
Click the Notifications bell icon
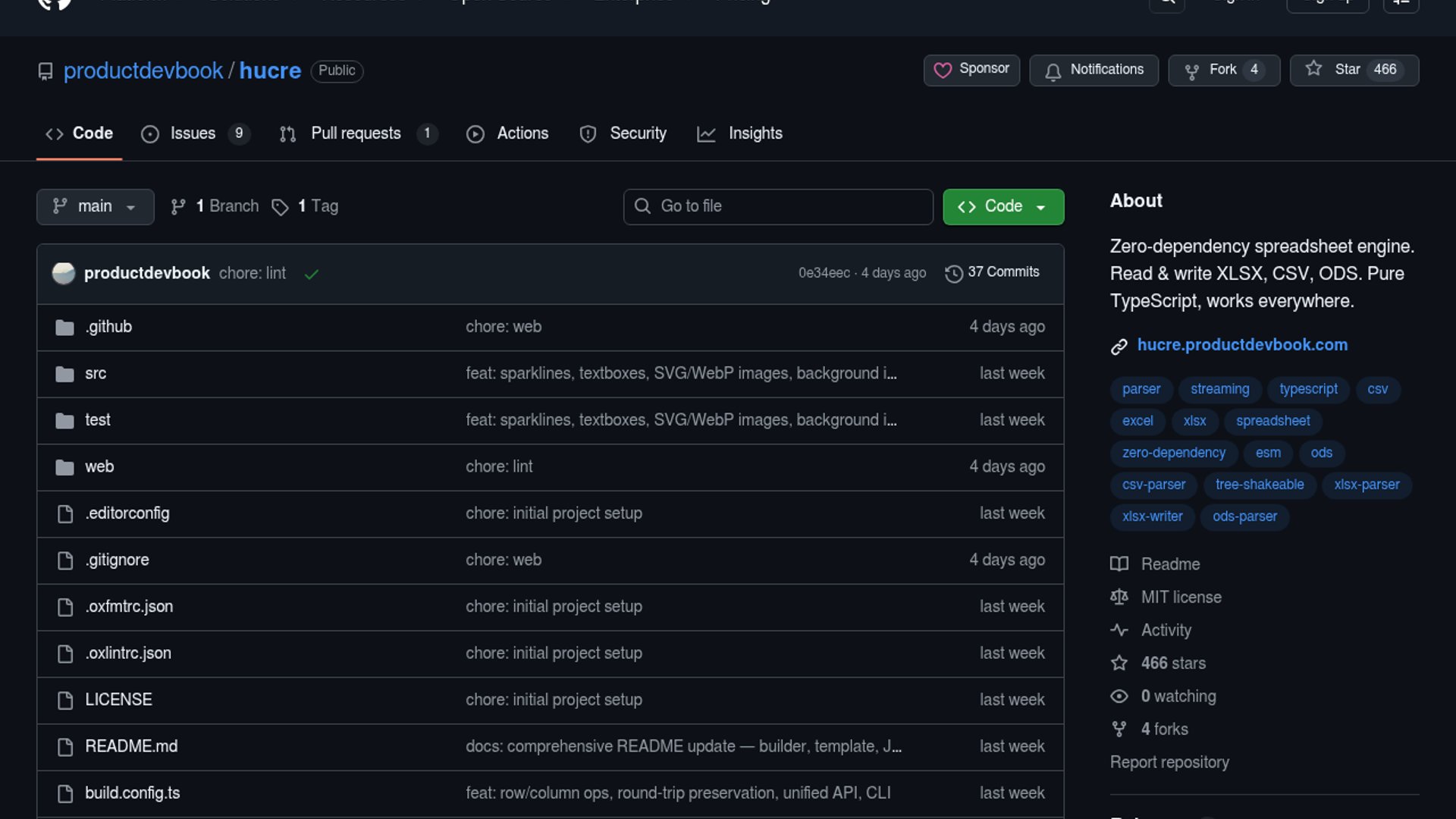click(1053, 71)
